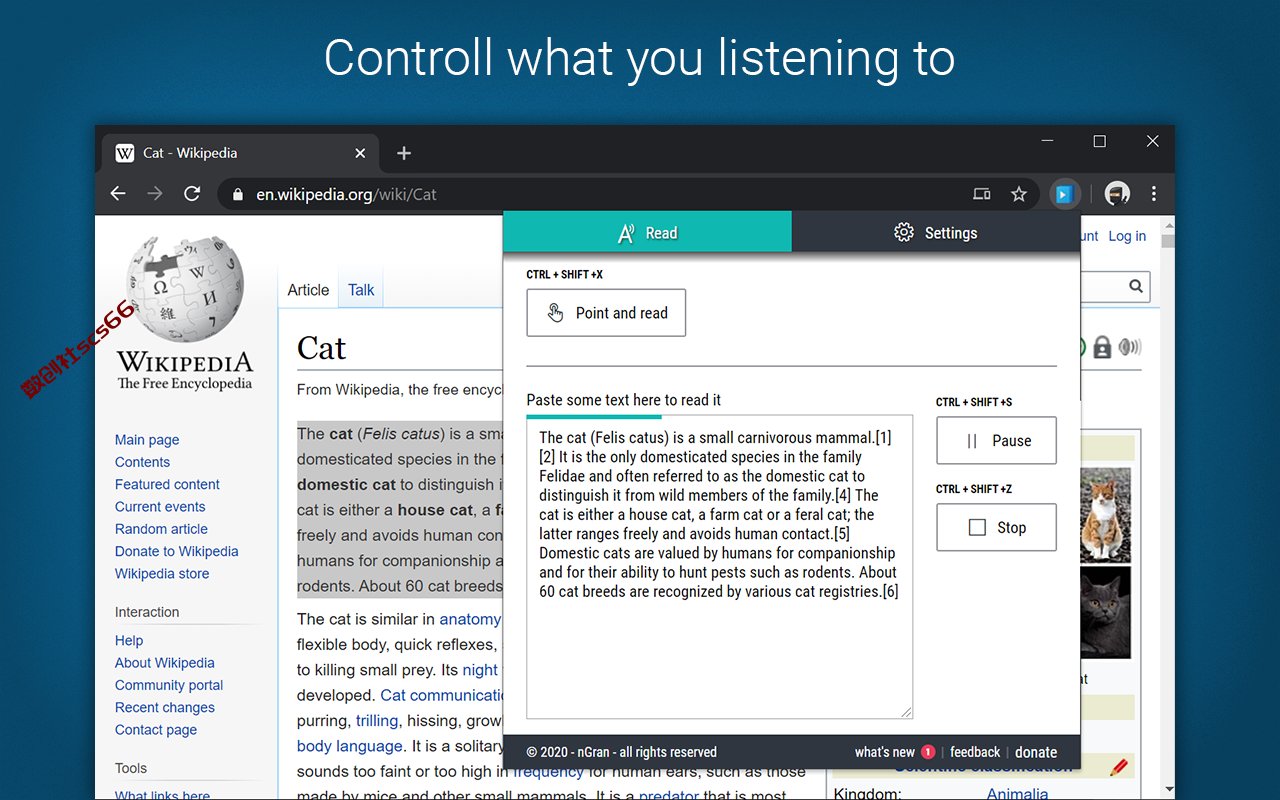Open the feedback link
This screenshot has height=800, width=1280.
tap(975, 752)
